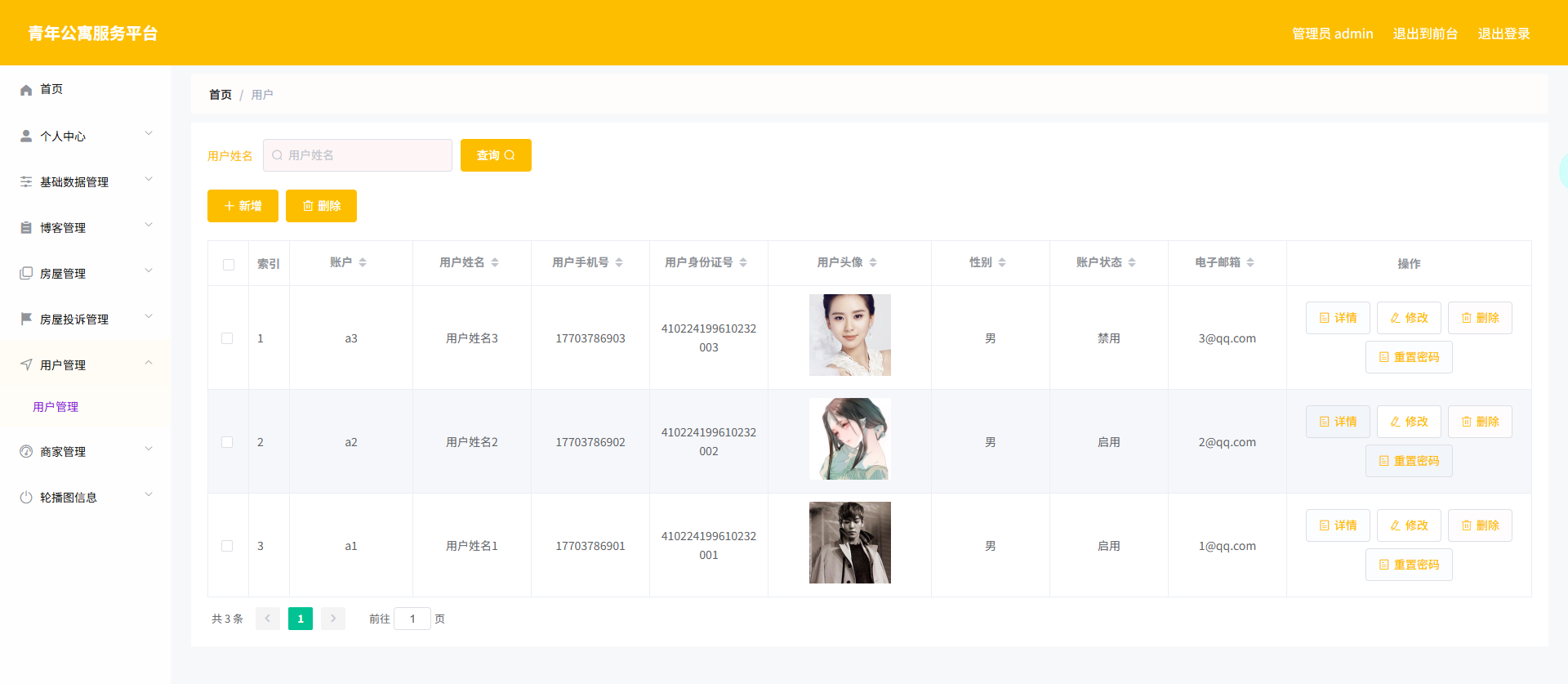Sort by 账户状态 column arrows
Image resolution: width=1568 pixels, height=684 pixels.
pyautogui.click(x=1132, y=262)
